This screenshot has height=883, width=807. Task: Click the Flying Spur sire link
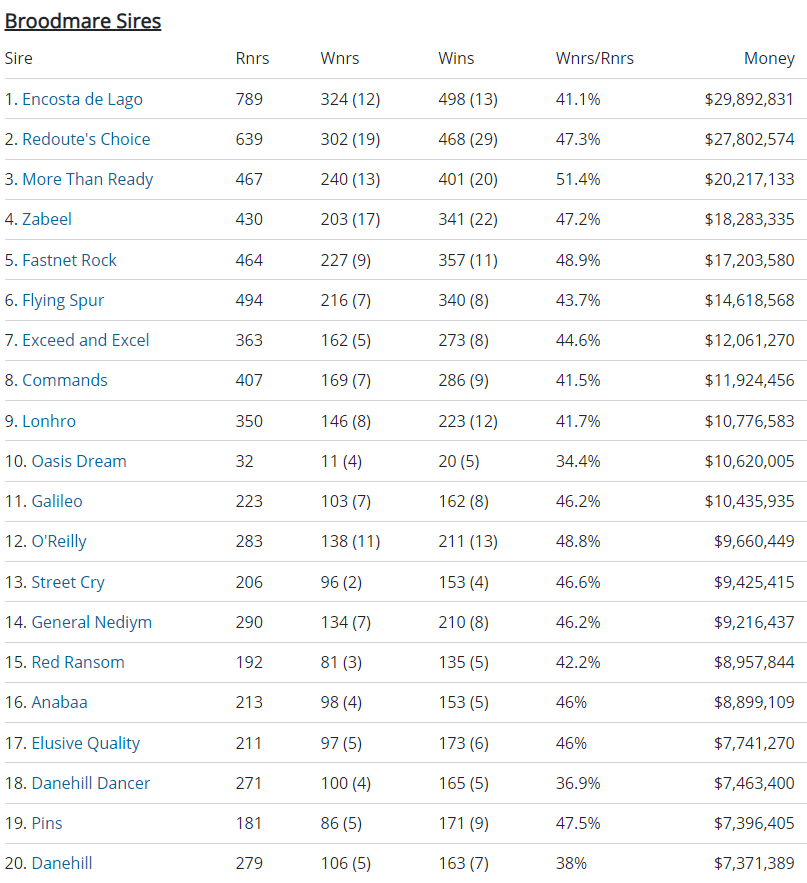[x=63, y=300]
